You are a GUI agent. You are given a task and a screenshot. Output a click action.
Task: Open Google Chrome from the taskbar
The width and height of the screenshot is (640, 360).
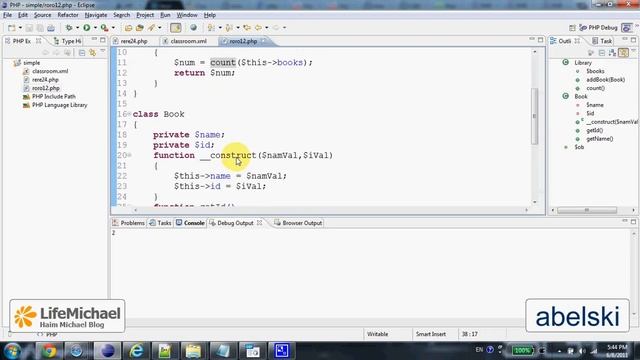pyautogui.click(x=49, y=351)
